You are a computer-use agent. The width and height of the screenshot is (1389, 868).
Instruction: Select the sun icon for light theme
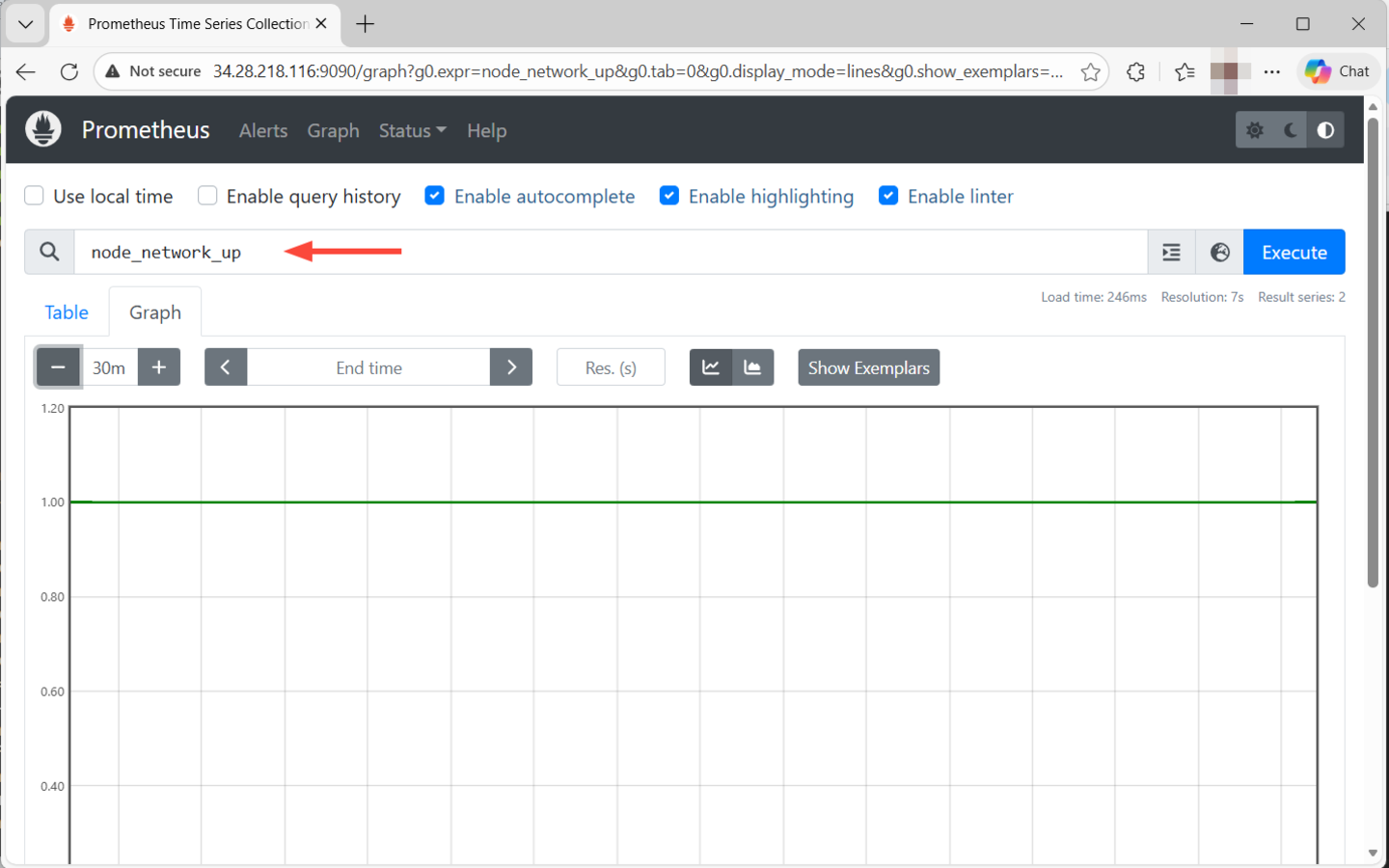click(1255, 129)
